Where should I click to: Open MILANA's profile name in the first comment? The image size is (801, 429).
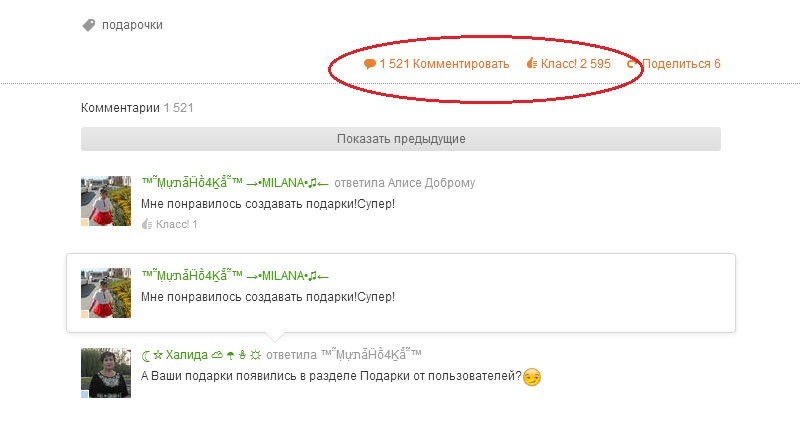click(235, 182)
